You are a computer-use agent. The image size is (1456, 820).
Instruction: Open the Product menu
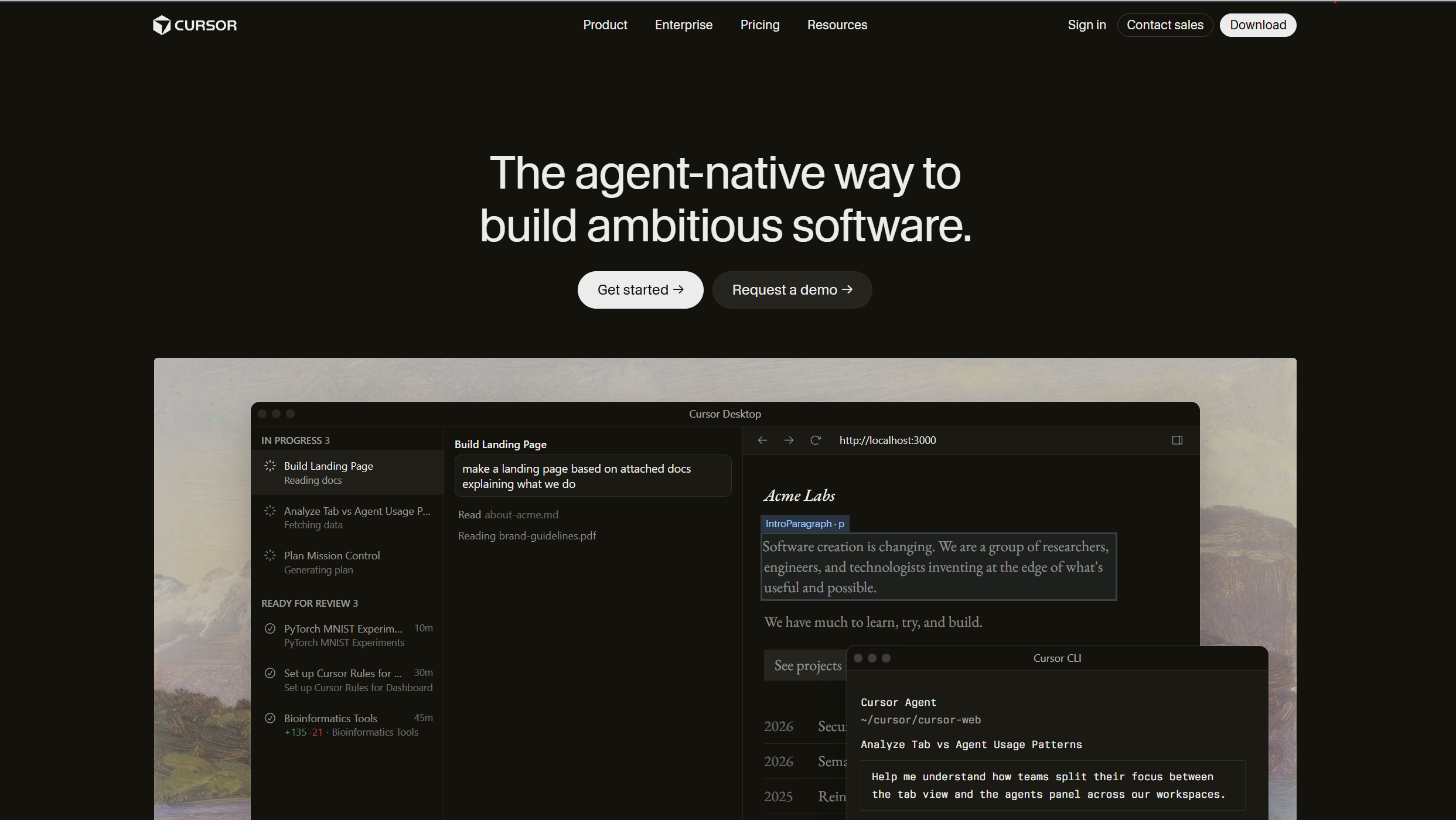tap(605, 25)
